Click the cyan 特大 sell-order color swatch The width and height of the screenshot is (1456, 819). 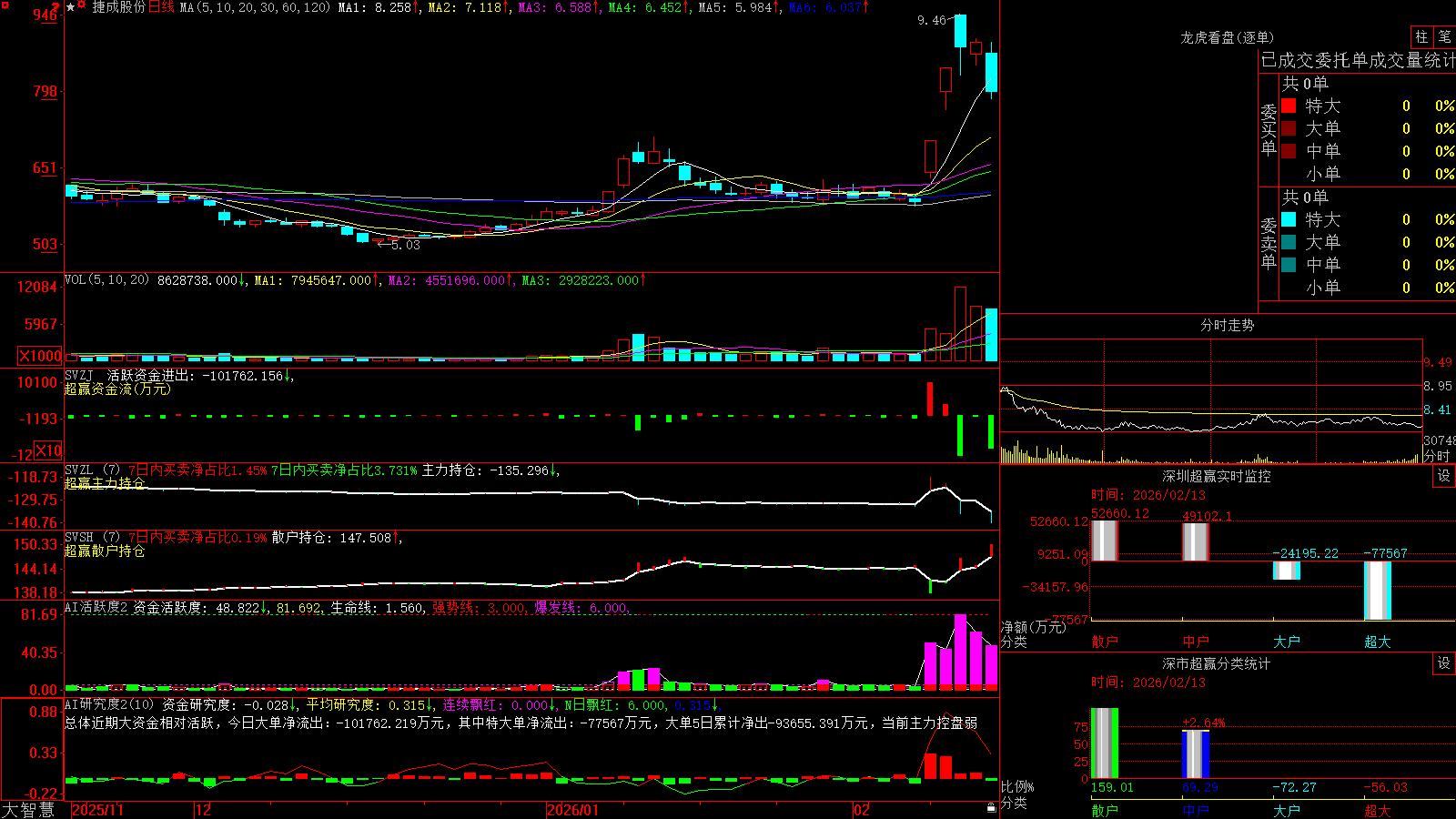coord(1289,219)
